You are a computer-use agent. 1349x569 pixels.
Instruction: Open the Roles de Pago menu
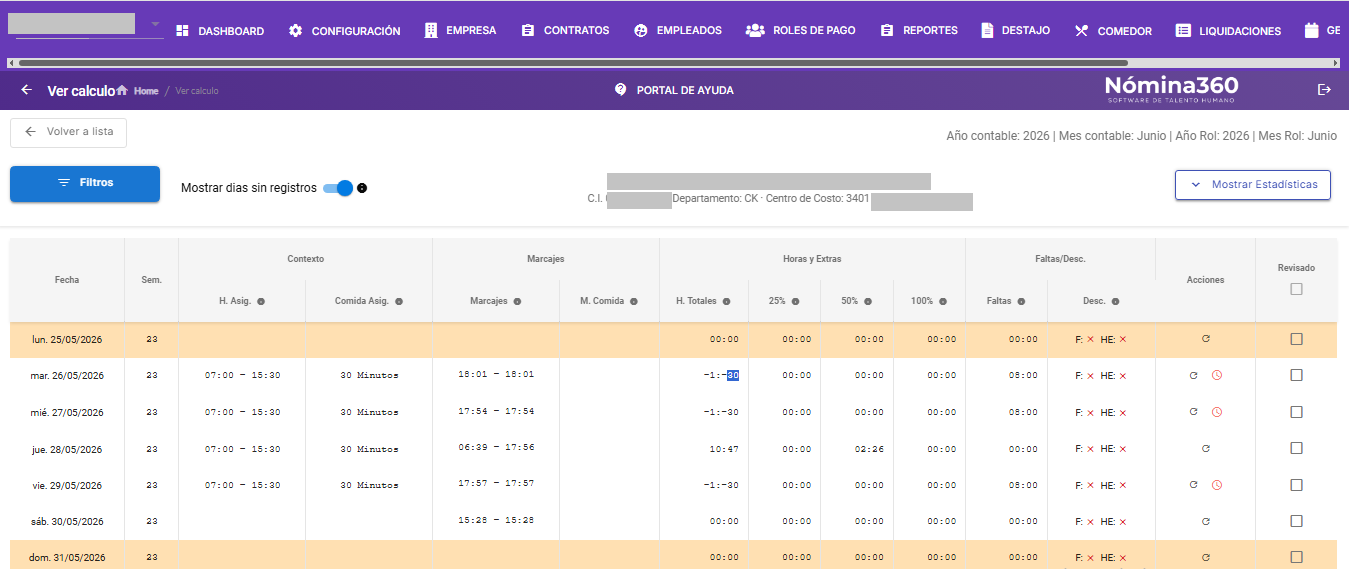point(801,31)
